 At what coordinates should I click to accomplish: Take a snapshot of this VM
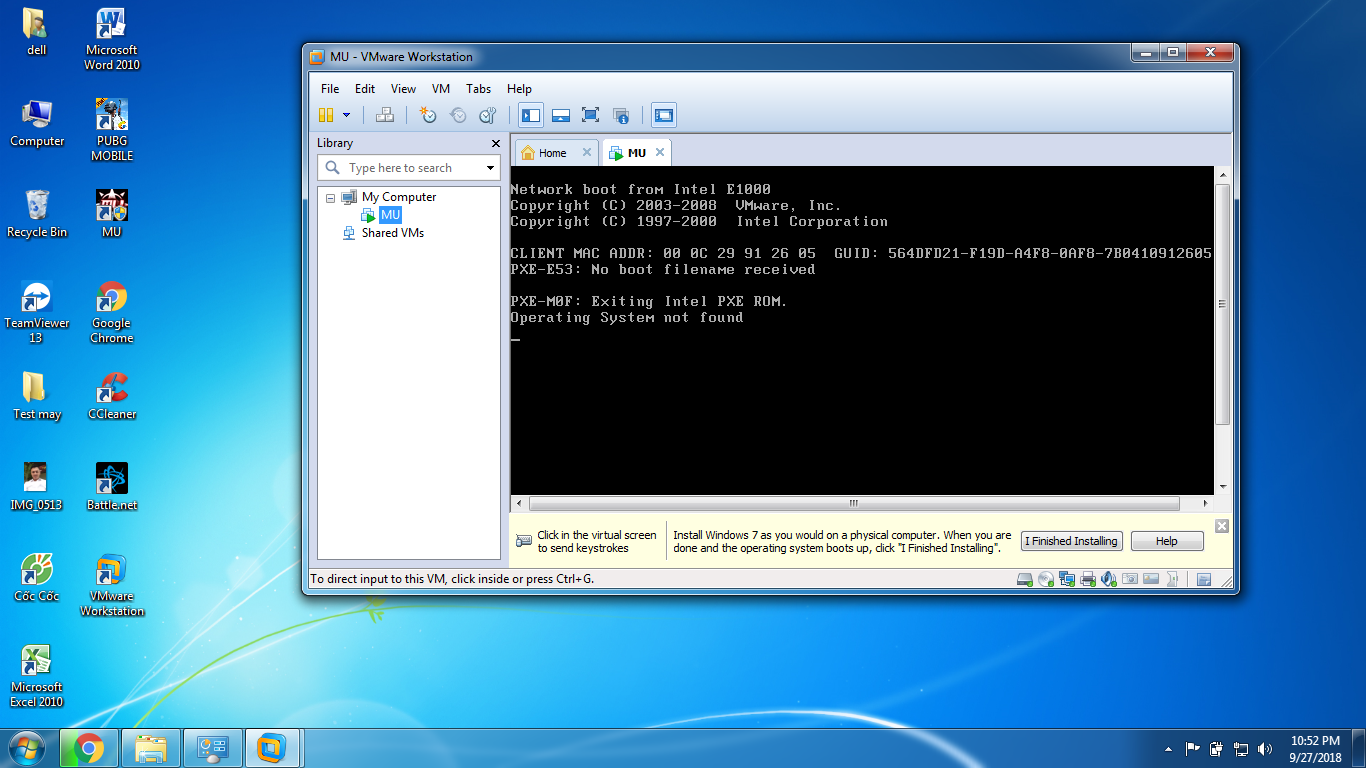pyautogui.click(x=428, y=115)
